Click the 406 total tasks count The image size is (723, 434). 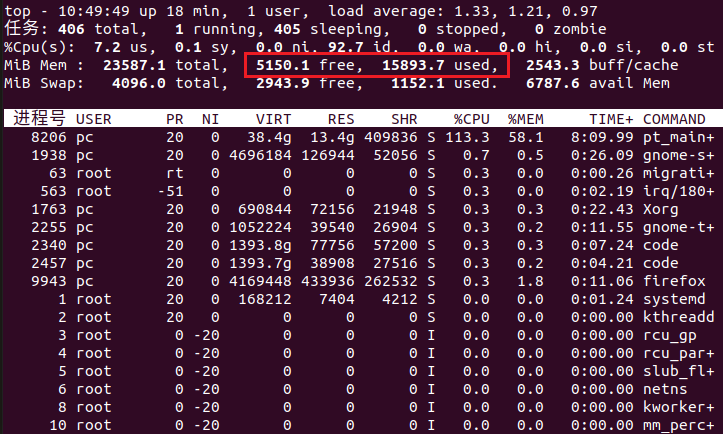point(71,29)
